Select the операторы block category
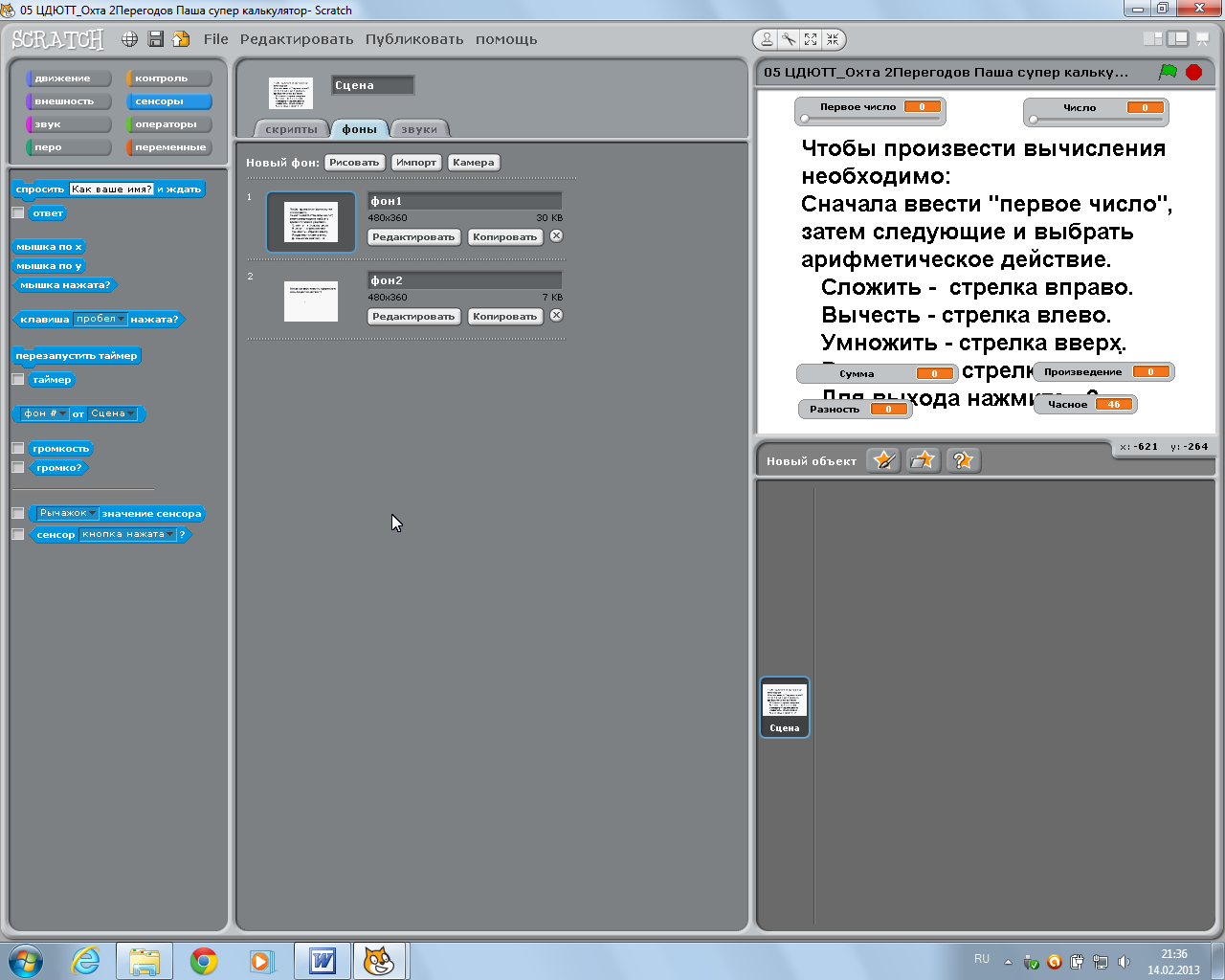 tap(169, 124)
